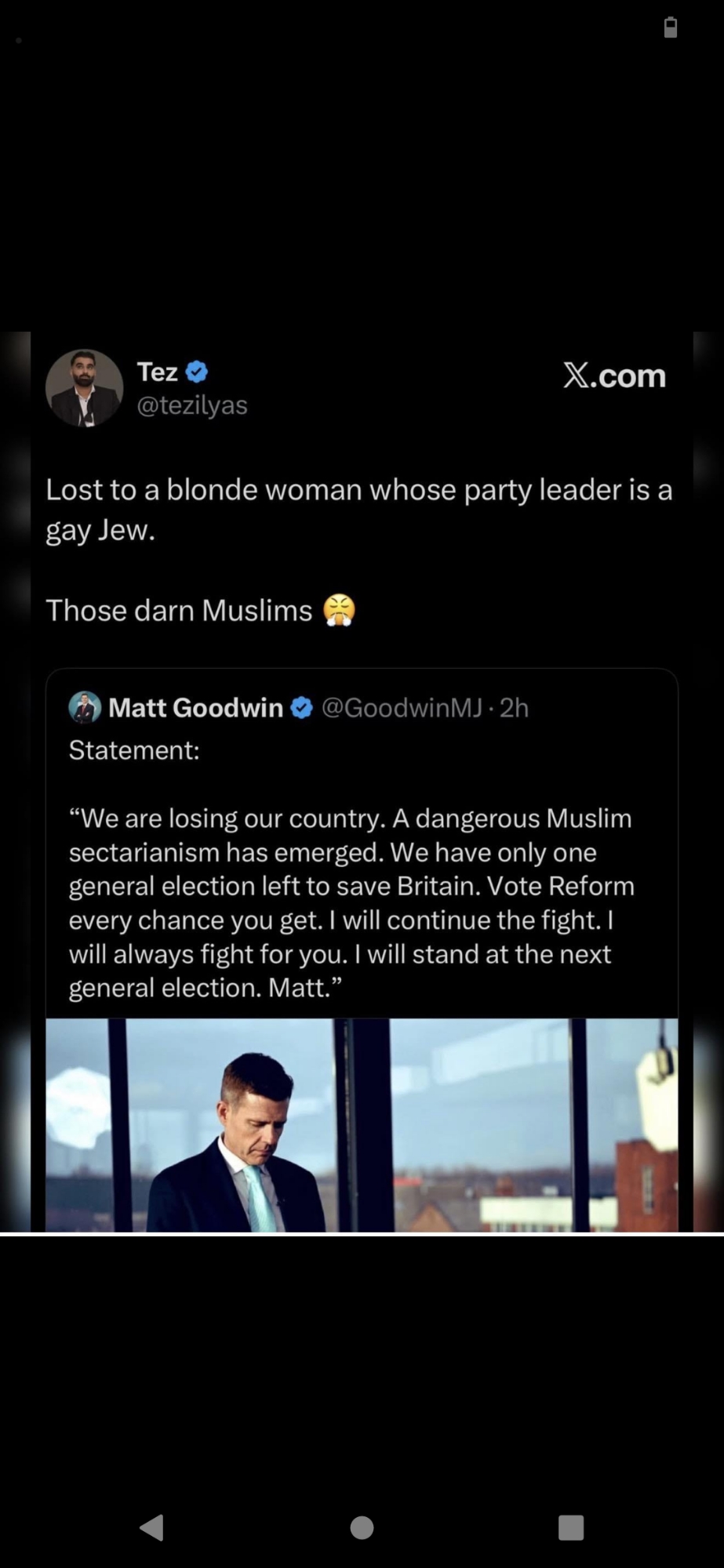Open the @tezilyas handle

point(192,405)
